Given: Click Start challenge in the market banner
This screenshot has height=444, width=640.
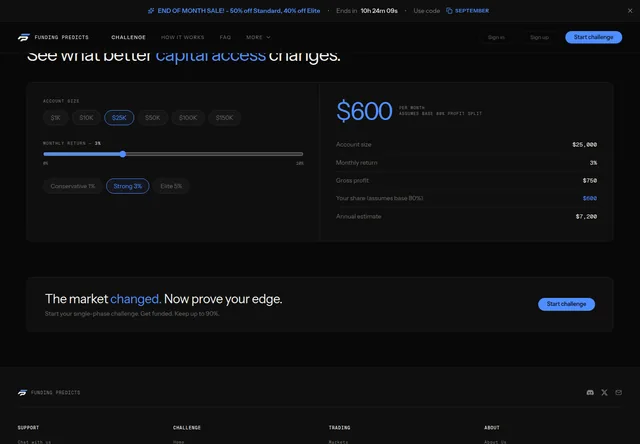Looking at the screenshot, I should (567, 304).
